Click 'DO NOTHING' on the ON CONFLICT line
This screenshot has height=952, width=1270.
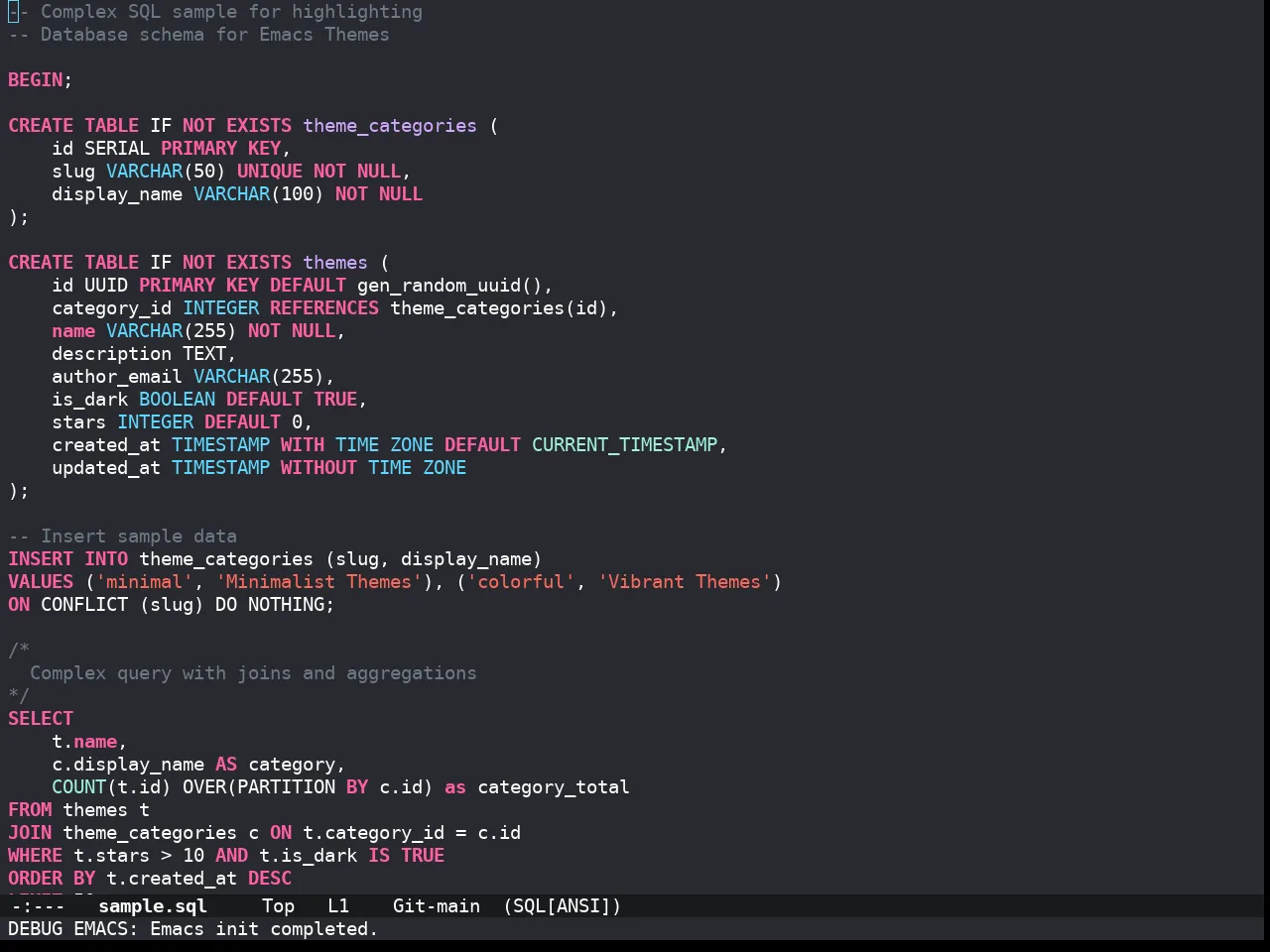(x=270, y=604)
